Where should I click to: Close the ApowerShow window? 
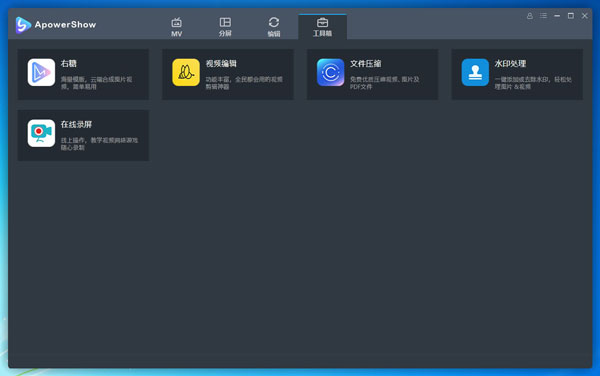pyautogui.click(x=585, y=16)
